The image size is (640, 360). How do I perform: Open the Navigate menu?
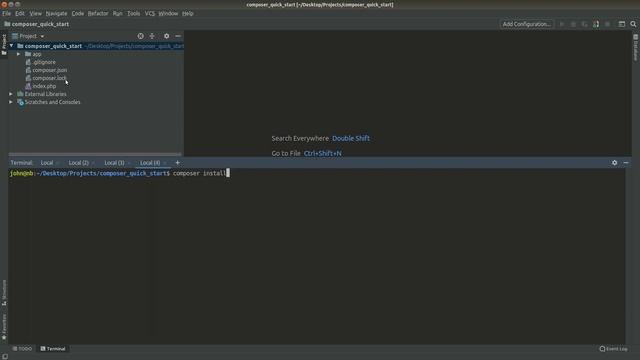tap(56, 13)
